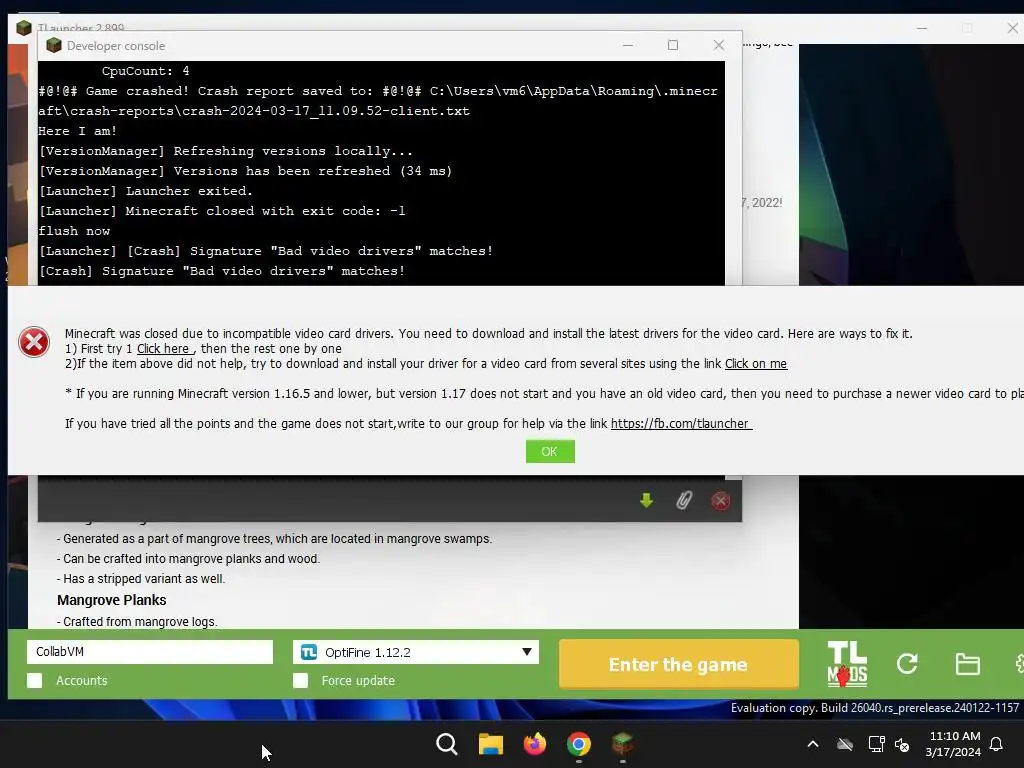Screen dimensions: 1024x768
Task: Select the Minecraft TLauncher taskbar icon
Action: 622,744
